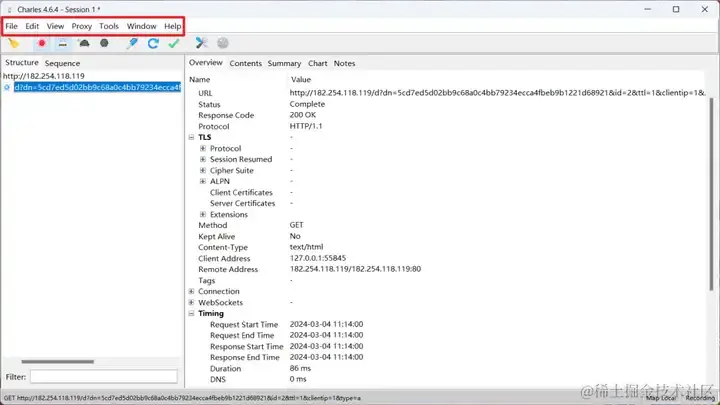Select the protocol value HTTP/1.1
The width and height of the screenshot is (720, 405).
point(306,126)
